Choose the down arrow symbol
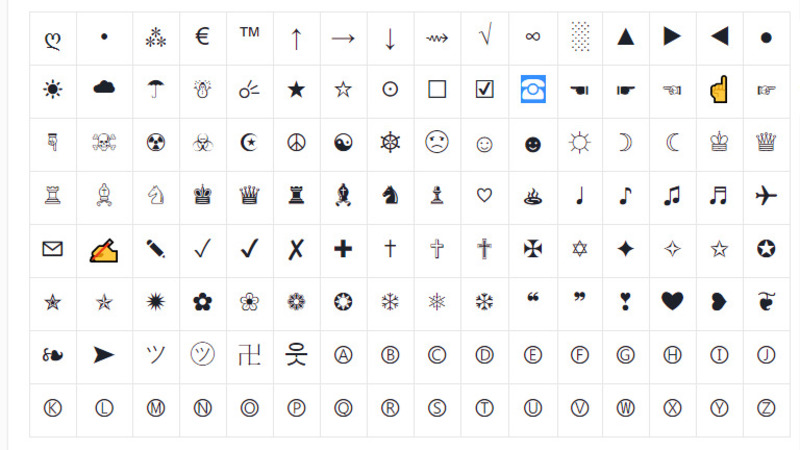Viewport: 800px width, 450px height. (390, 39)
